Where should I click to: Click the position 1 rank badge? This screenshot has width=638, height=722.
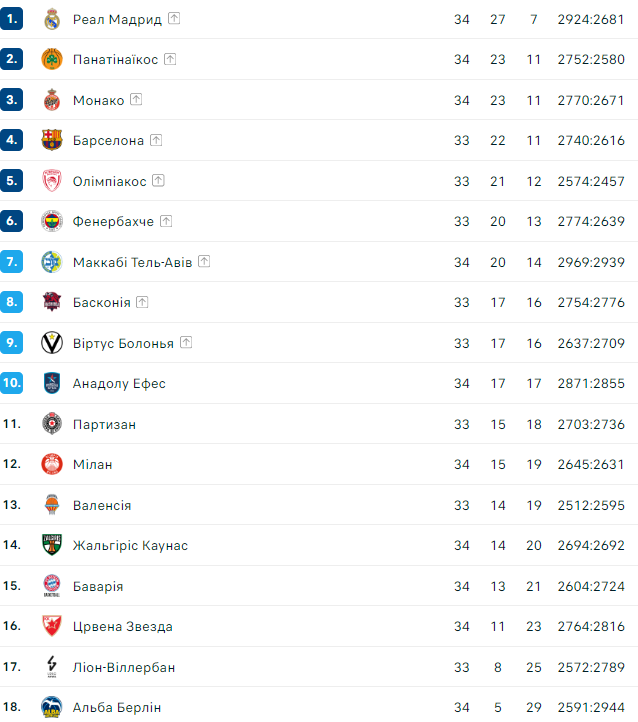pyautogui.click(x=12, y=19)
